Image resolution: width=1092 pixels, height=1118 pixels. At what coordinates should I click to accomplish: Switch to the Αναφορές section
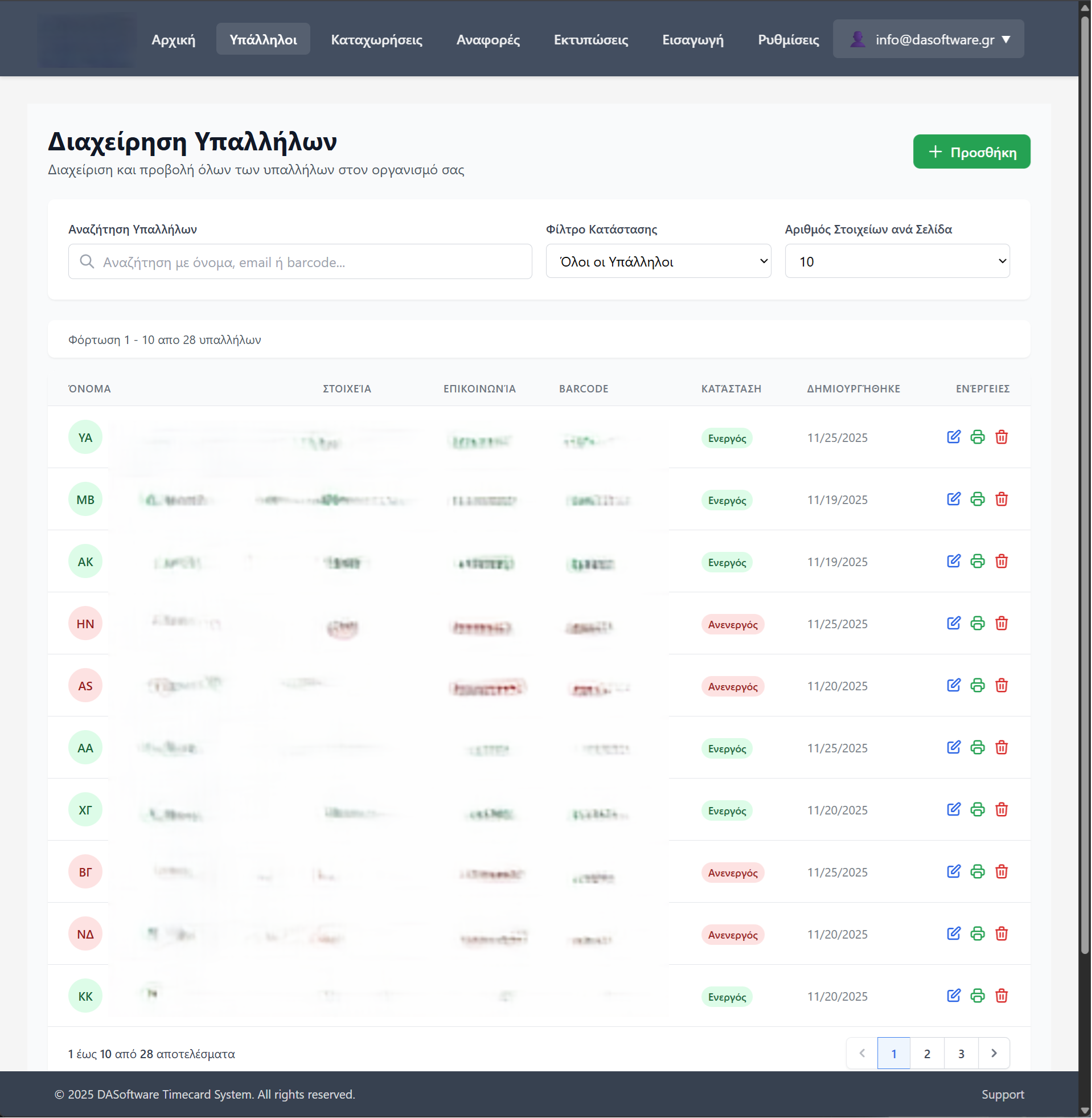tap(488, 39)
